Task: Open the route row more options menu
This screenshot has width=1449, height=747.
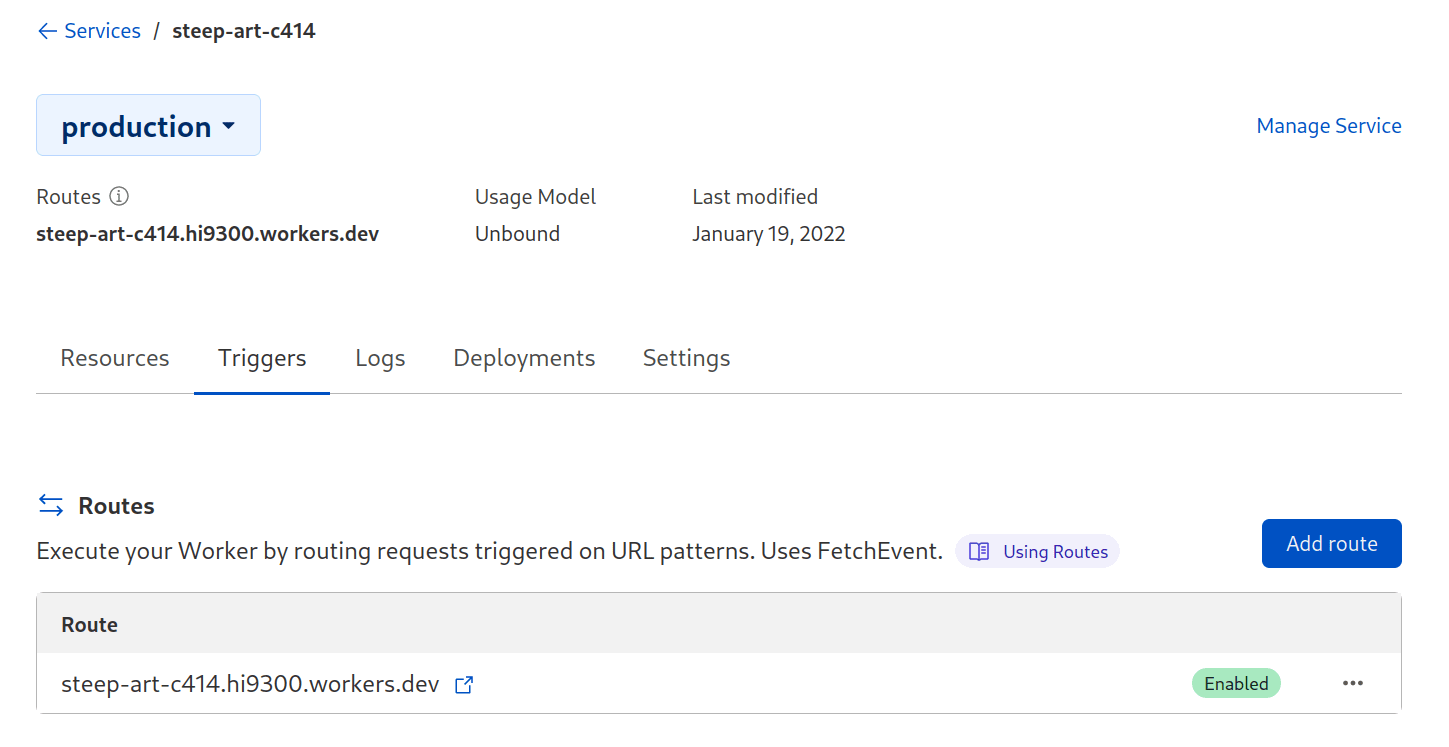Action: point(1353,683)
